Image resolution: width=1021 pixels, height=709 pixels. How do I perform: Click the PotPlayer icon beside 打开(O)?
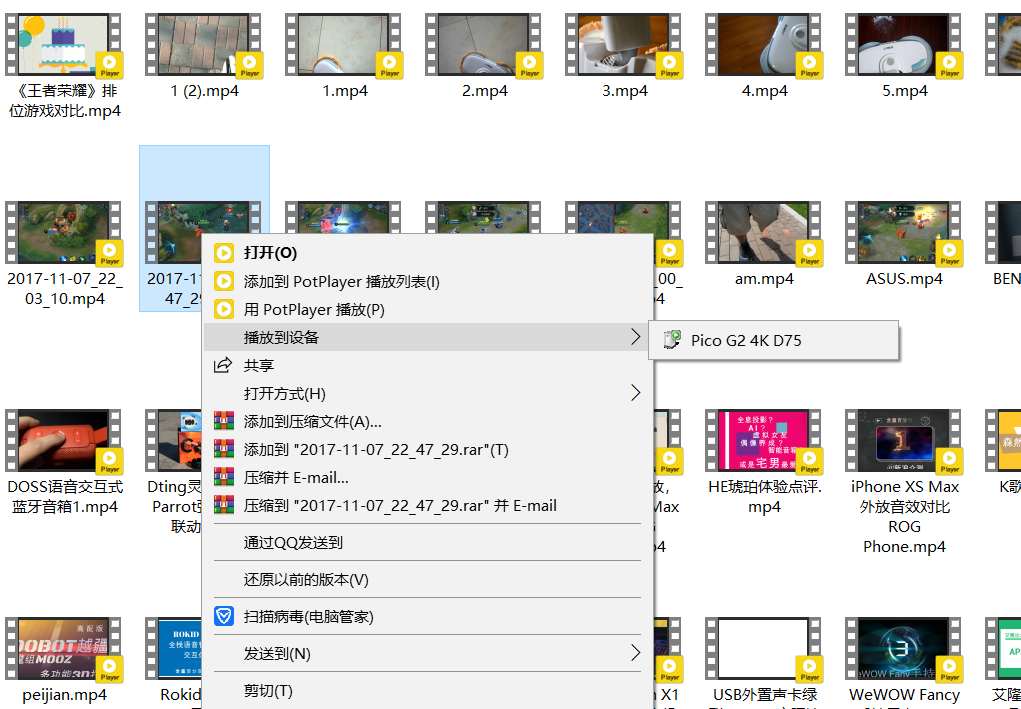(x=224, y=254)
